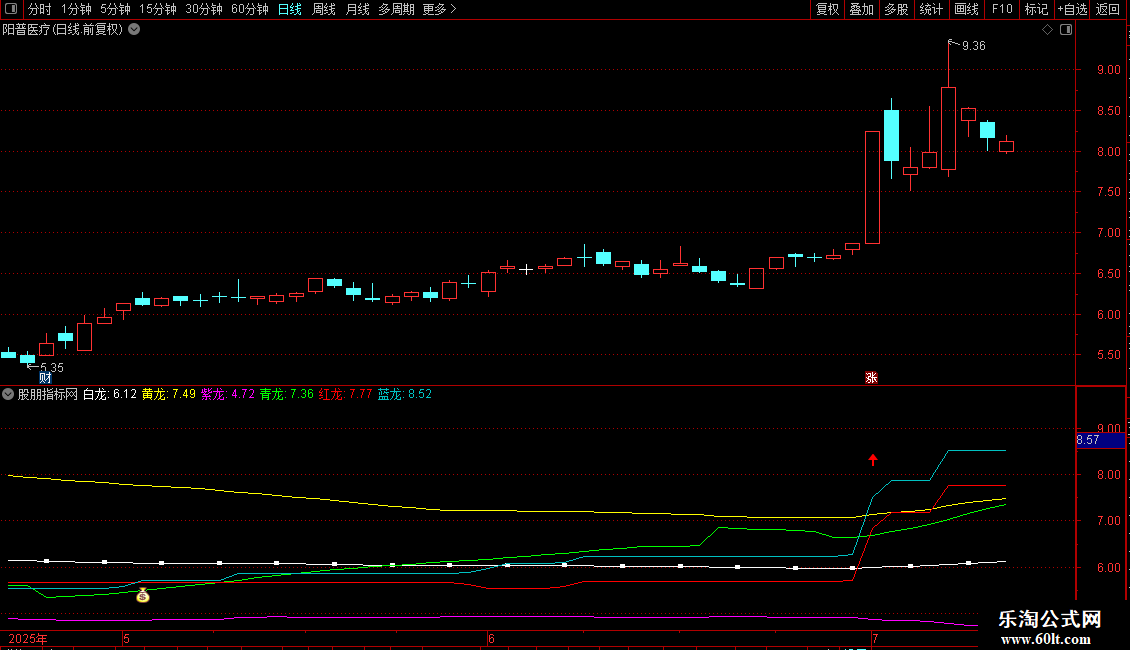Click the 9.36 high price label
This screenshot has height=650, width=1130.
[x=974, y=46]
